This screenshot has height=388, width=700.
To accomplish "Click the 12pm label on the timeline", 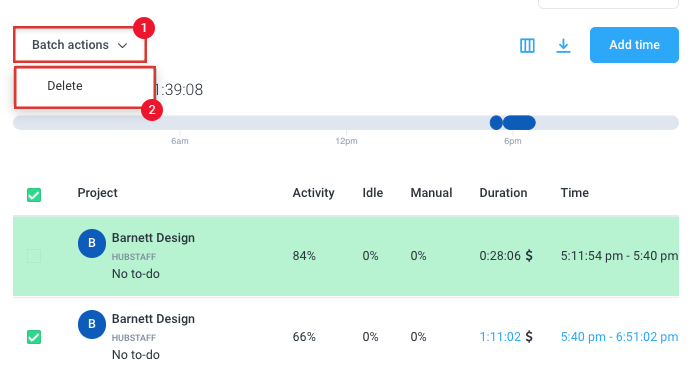I will coord(346,141).
